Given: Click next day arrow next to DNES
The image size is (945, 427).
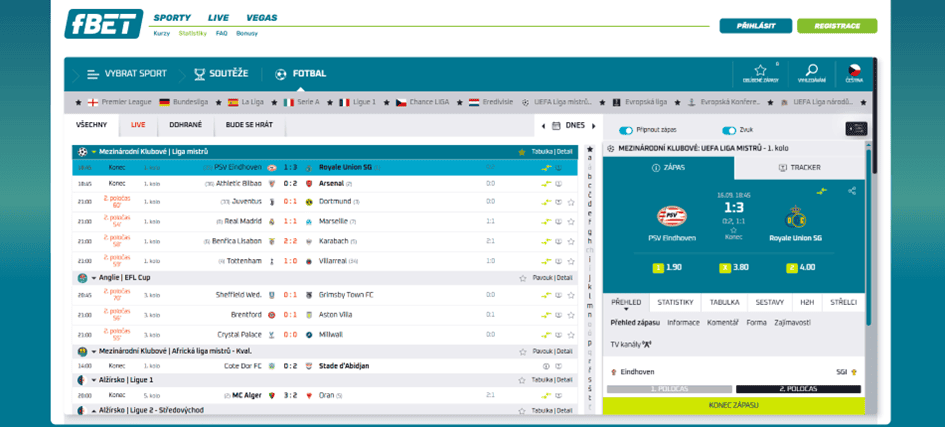Looking at the screenshot, I should pyautogui.click(x=593, y=126).
